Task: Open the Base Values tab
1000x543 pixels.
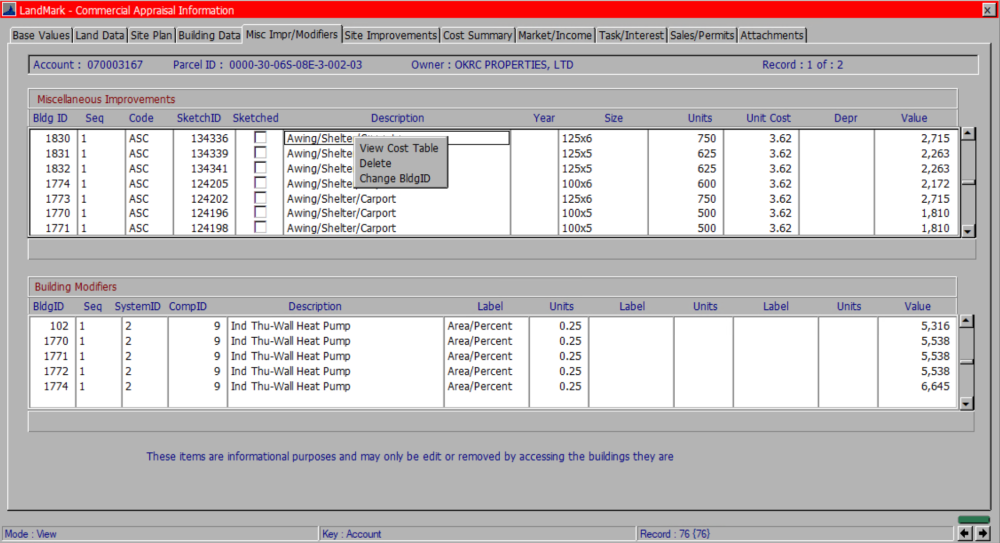Action: [x=41, y=35]
